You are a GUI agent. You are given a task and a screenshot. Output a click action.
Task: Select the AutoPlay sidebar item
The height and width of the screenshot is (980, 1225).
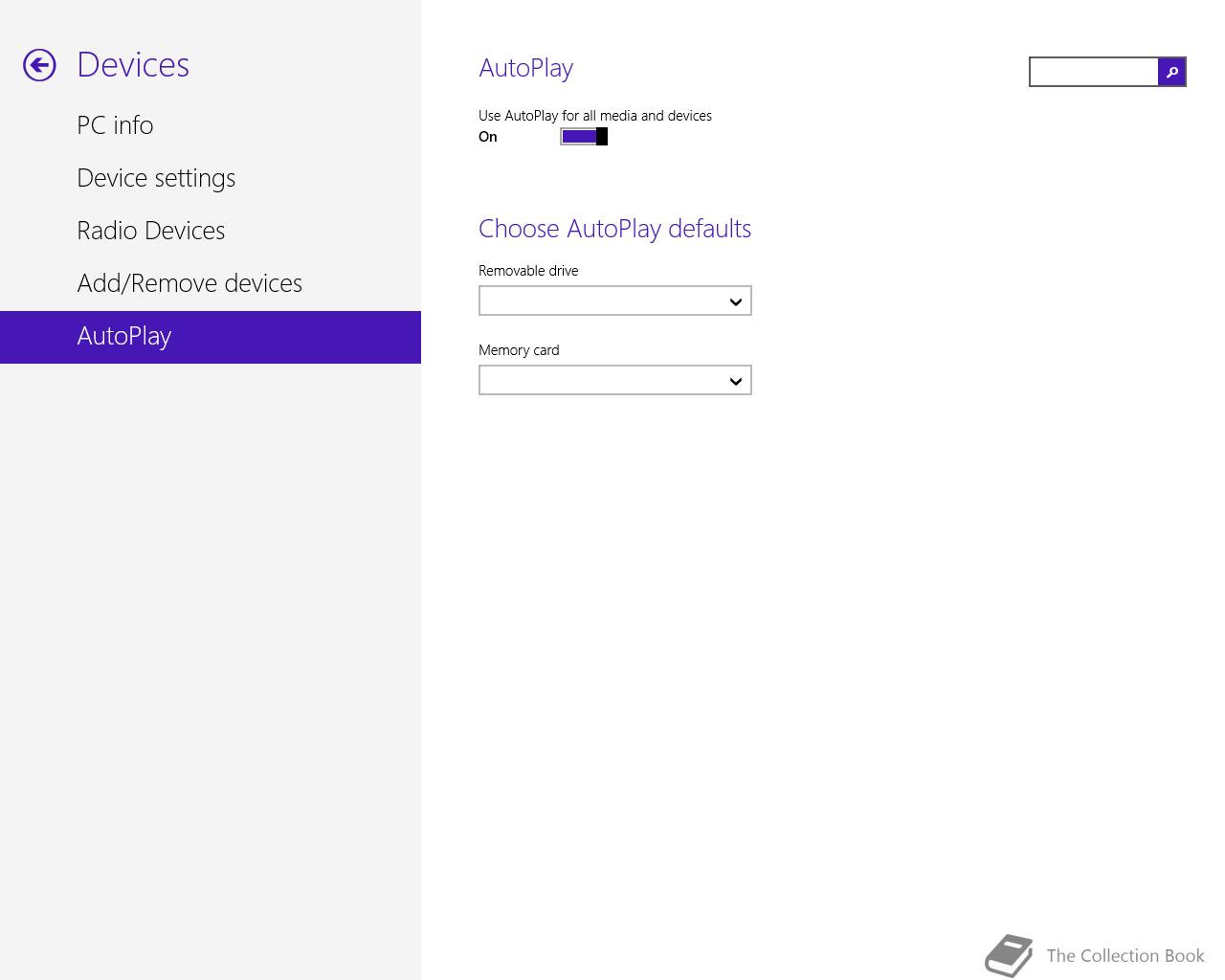point(124,336)
